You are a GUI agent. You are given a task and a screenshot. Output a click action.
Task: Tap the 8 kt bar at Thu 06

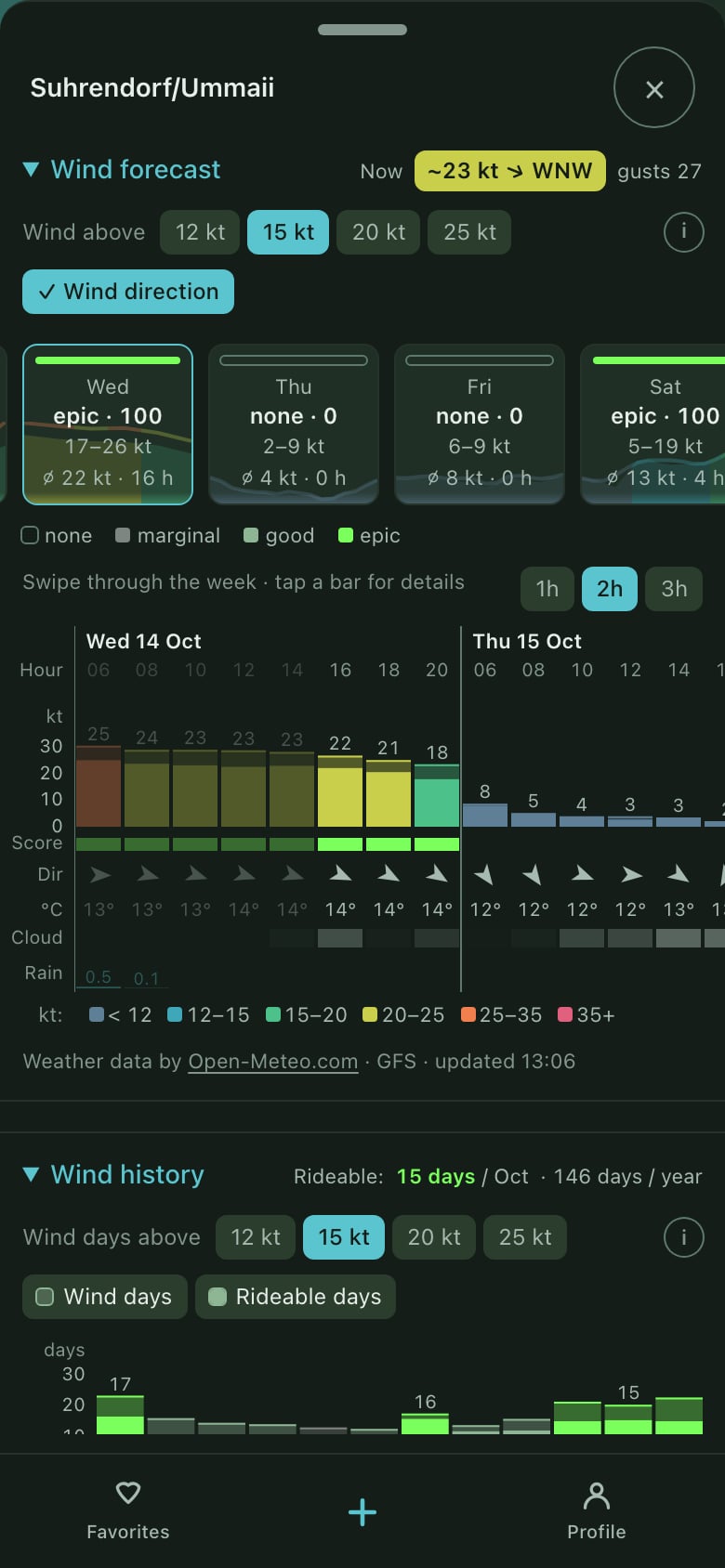(485, 816)
